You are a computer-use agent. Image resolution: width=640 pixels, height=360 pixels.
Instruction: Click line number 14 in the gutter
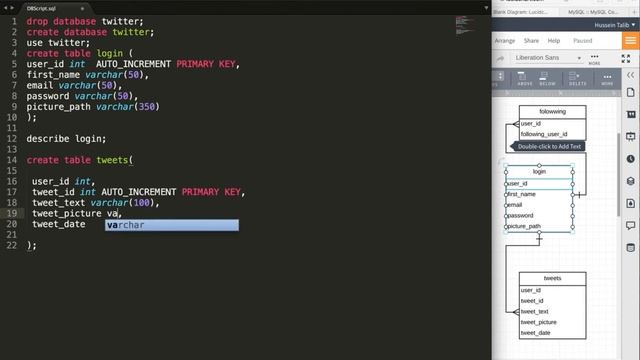tap(12, 160)
